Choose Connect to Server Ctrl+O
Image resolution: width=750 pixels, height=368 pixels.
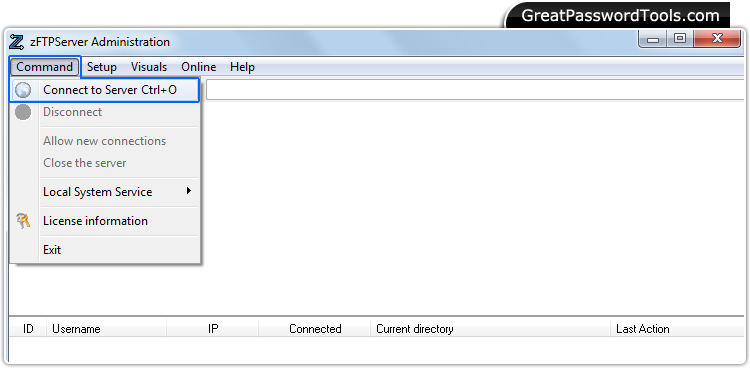point(104,90)
